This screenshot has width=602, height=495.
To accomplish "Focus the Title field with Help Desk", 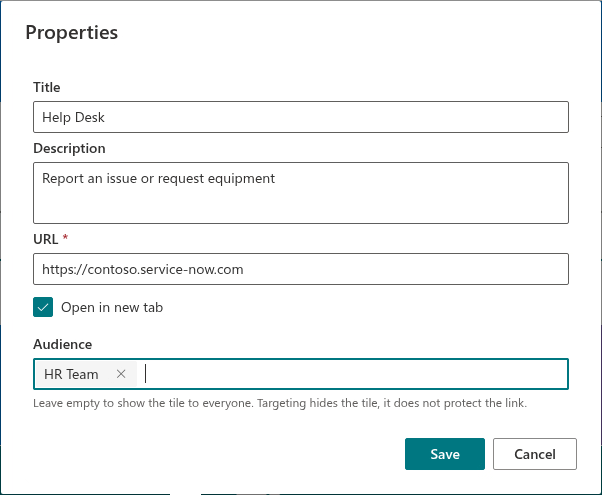I will coord(301,117).
